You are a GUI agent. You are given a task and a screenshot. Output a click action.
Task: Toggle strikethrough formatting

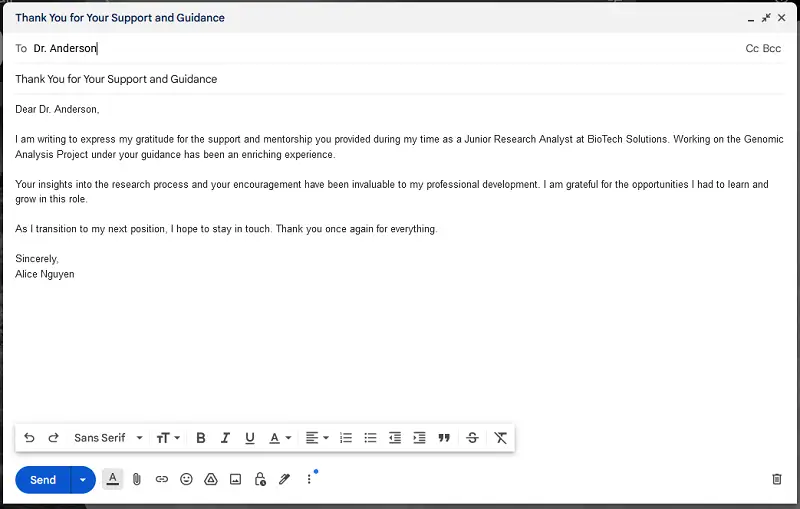pos(472,438)
